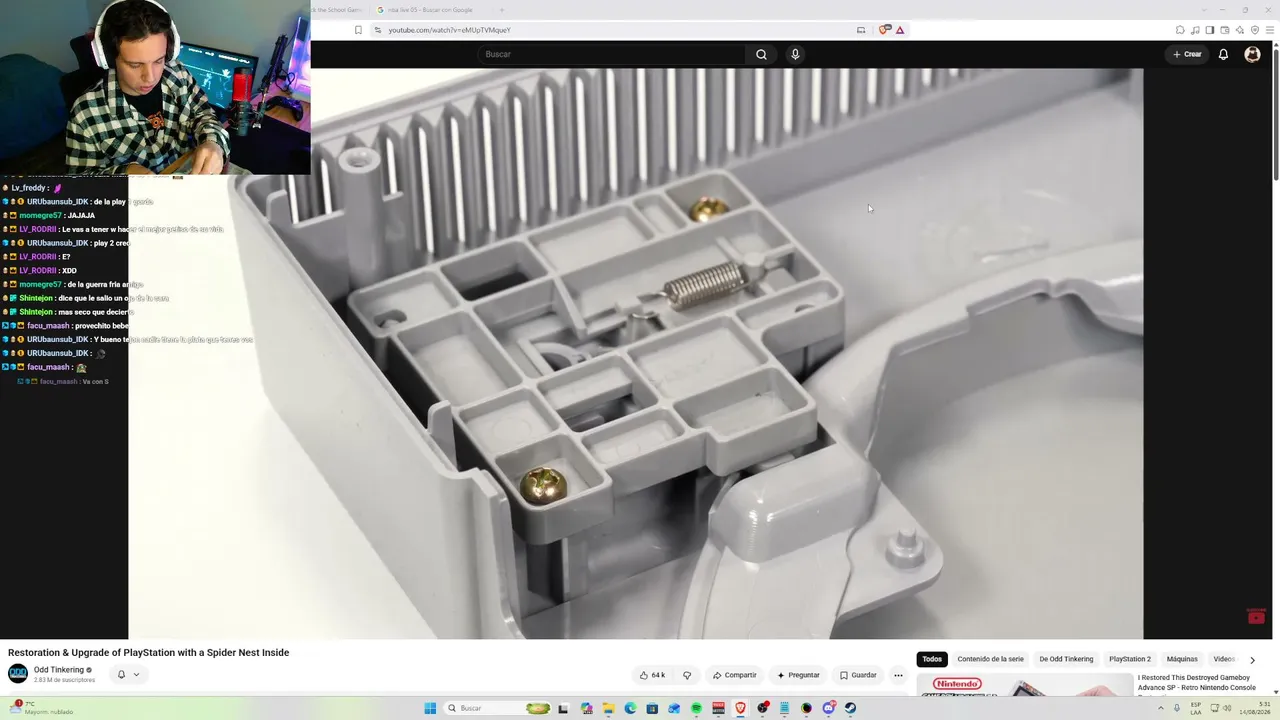The width and height of the screenshot is (1280, 720).
Task: Open the three-dot more actions menu
Action: (898, 675)
